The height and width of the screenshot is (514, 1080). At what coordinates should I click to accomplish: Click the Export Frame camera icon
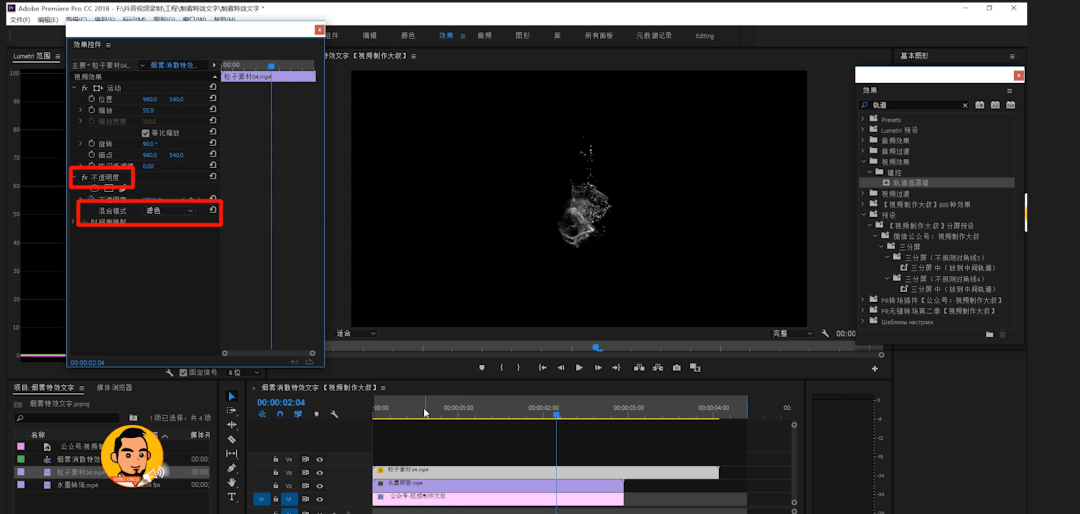(677, 368)
